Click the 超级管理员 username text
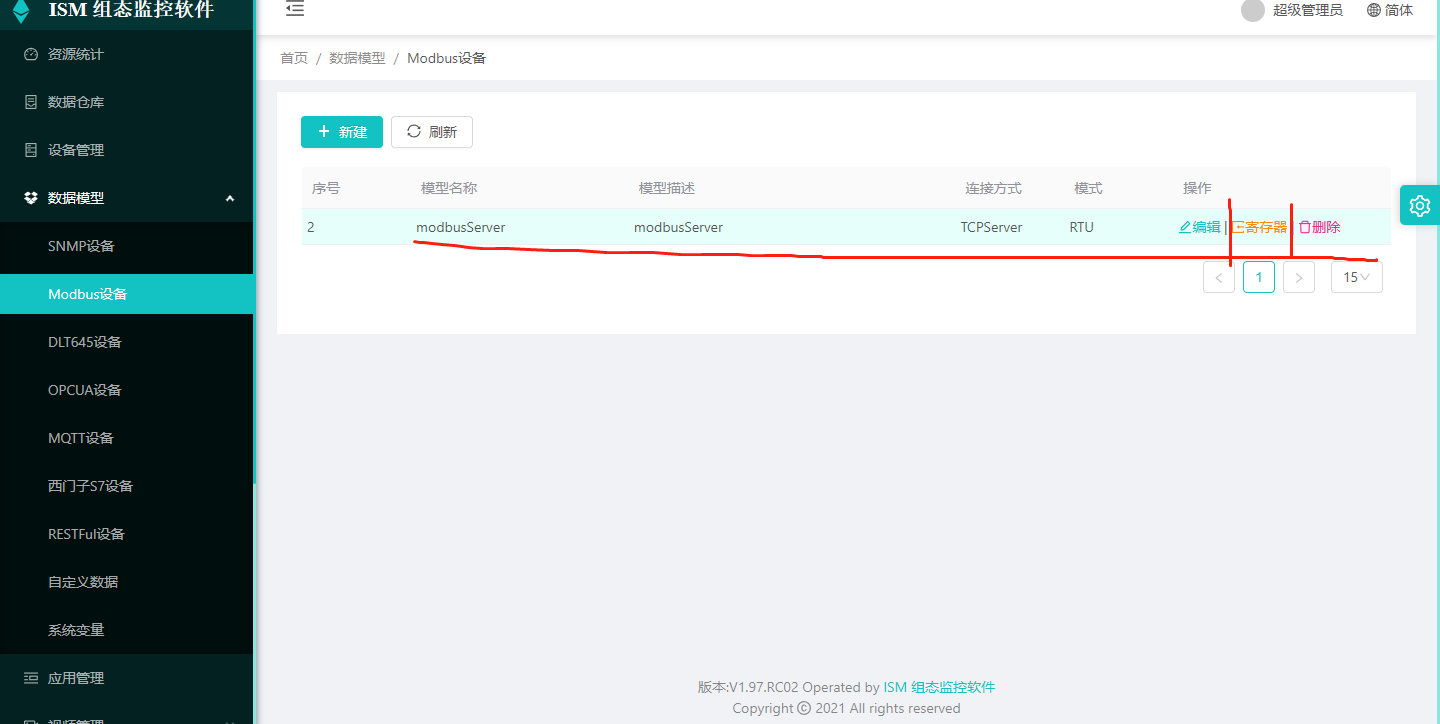This screenshot has width=1440, height=724. coord(1308,10)
